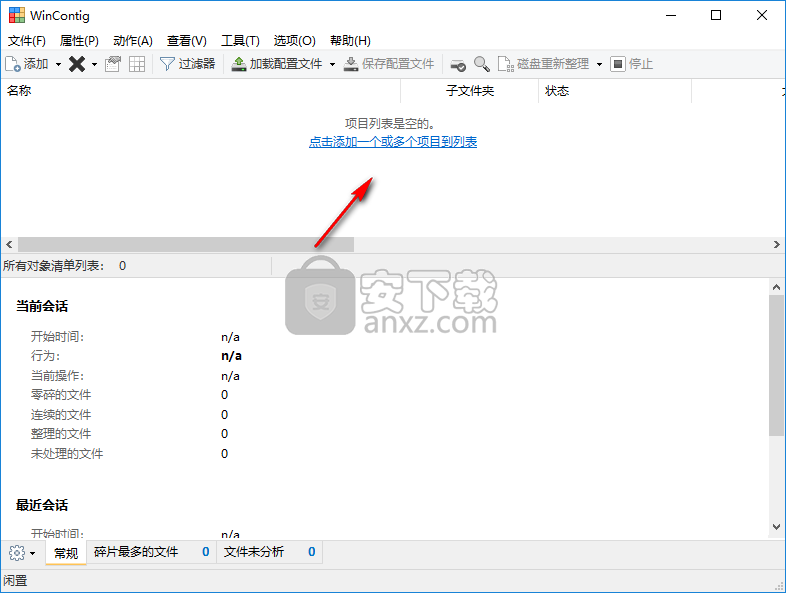Click the 状态 column header
The width and height of the screenshot is (786, 593).
point(615,91)
